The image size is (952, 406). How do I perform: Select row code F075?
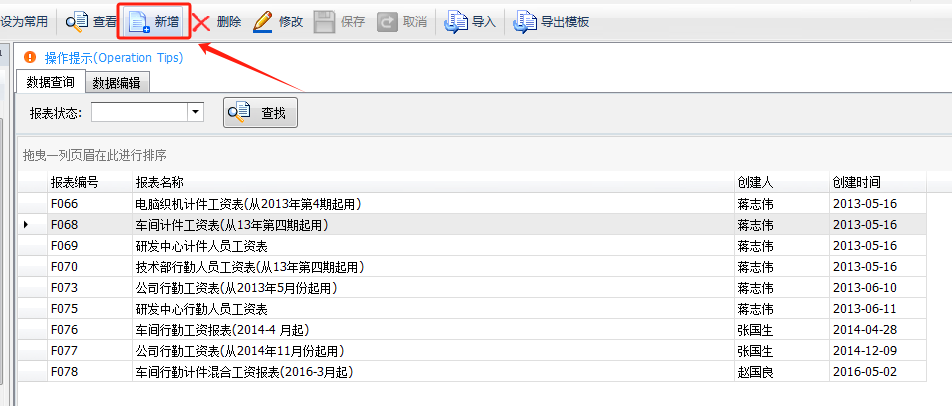click(x=64, y=309)
